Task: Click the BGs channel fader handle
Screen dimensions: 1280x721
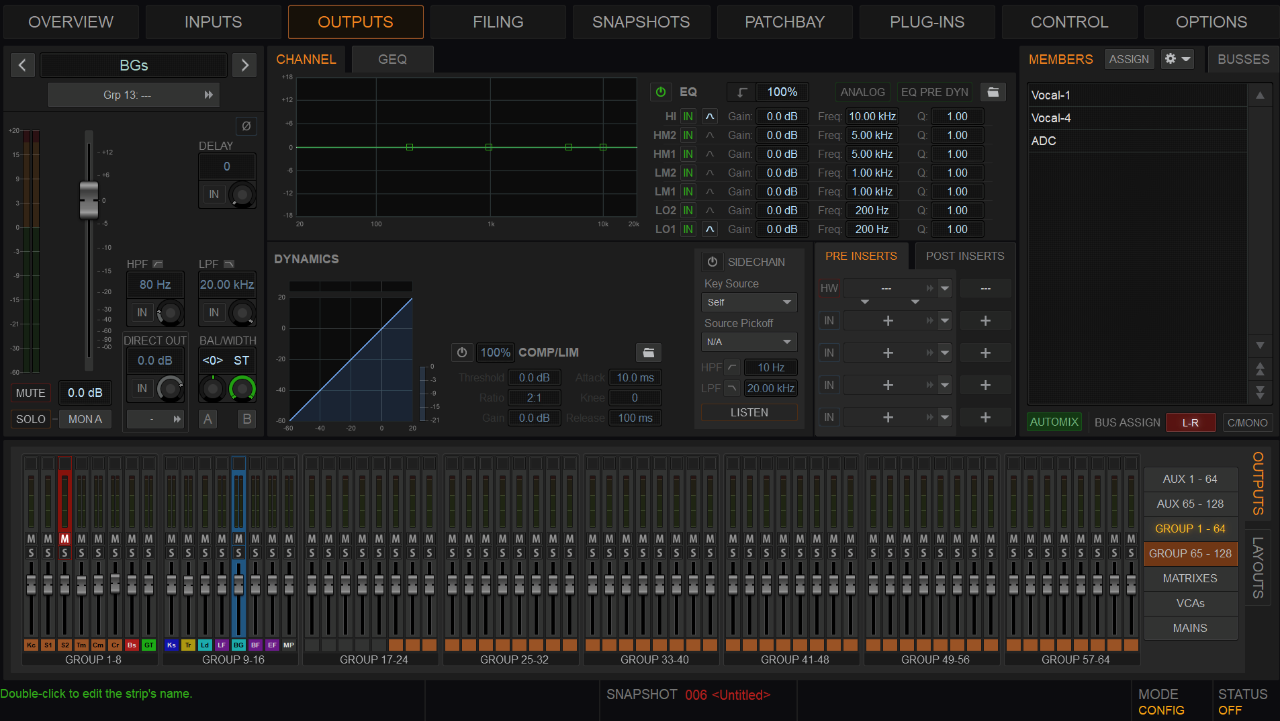Action: 89,200
